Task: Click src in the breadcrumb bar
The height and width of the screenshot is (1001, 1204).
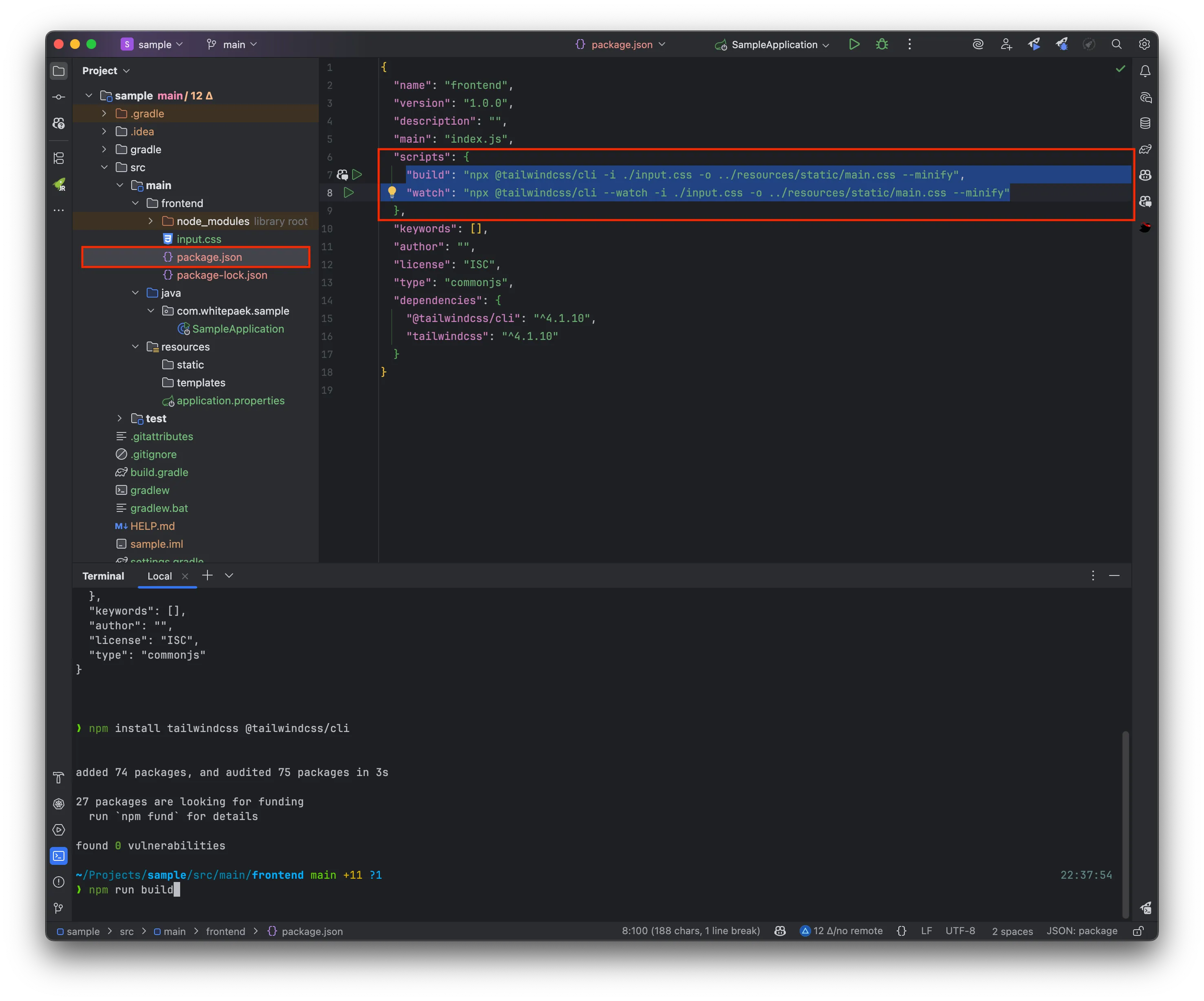Action: (x=127, y=932)
